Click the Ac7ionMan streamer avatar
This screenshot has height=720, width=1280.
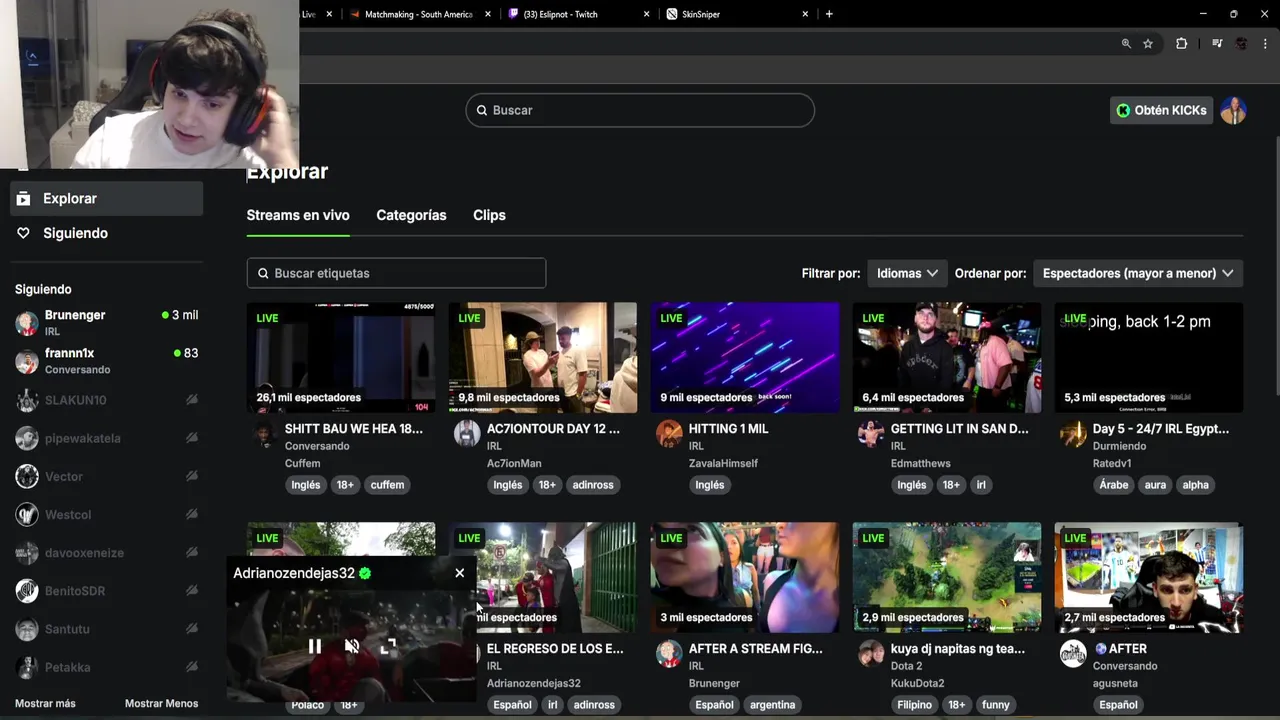pyautogui.click(x=467, y=434)
